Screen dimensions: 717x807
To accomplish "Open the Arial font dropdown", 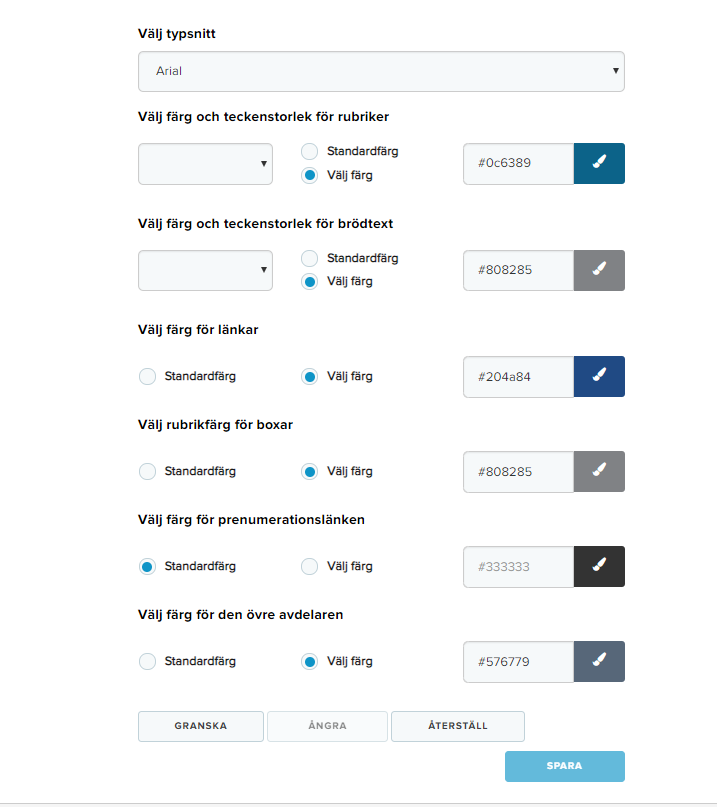I will pyautogui.click(x=381, y=72).
